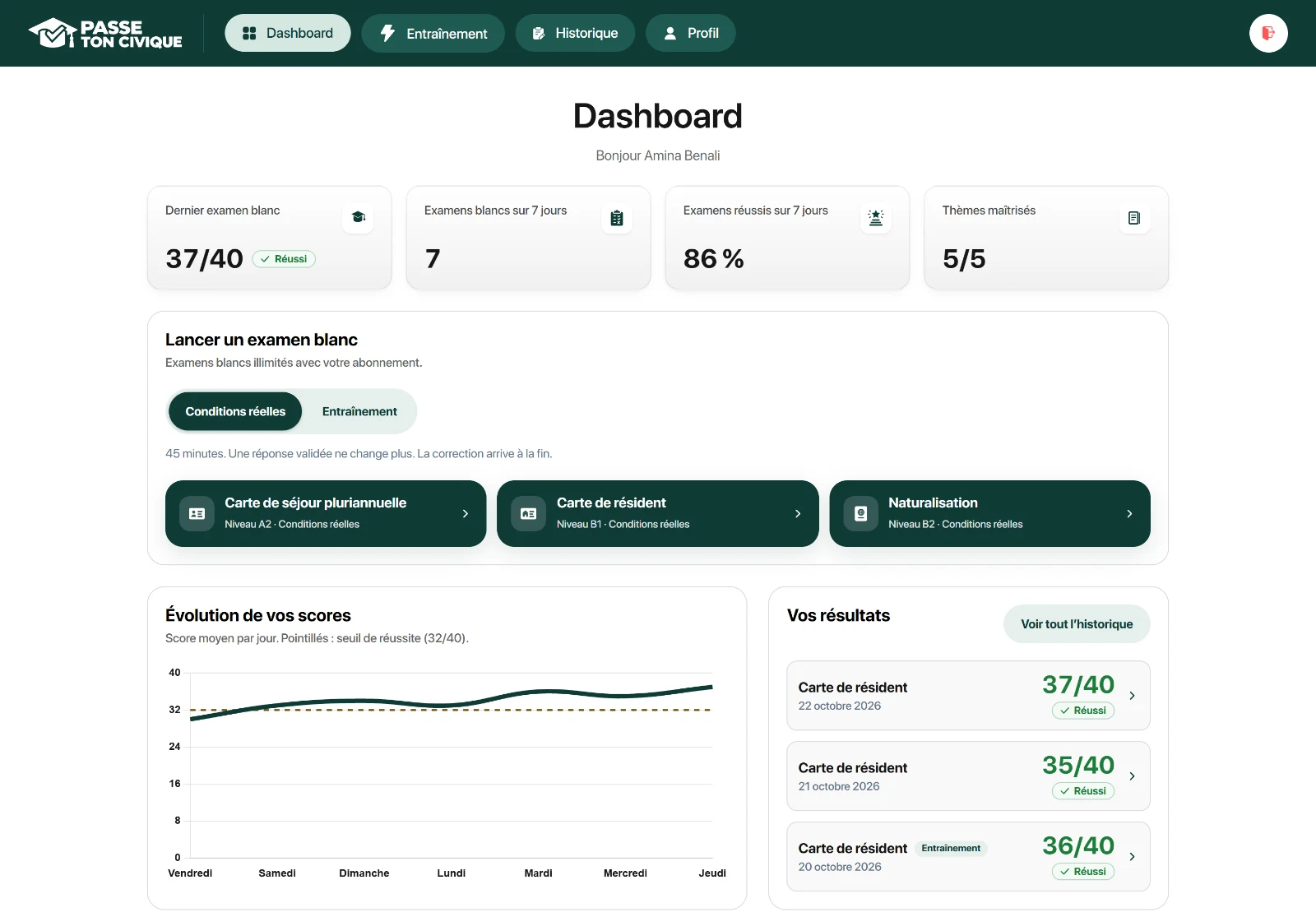Open the Historique tab
The image size is (1316, 917).
(575, 33)
